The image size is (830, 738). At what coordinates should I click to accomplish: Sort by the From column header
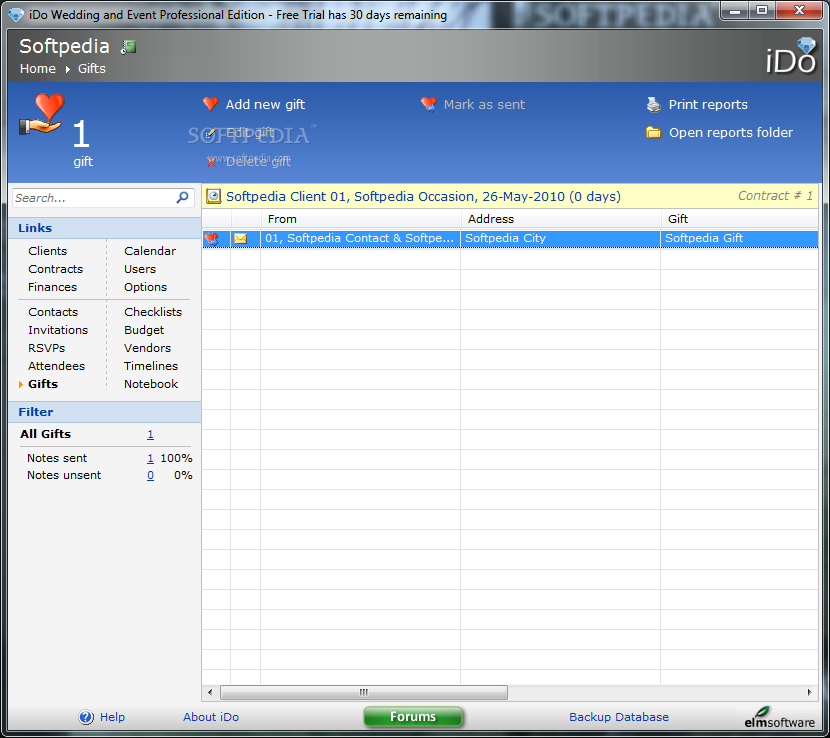(361, 219)
